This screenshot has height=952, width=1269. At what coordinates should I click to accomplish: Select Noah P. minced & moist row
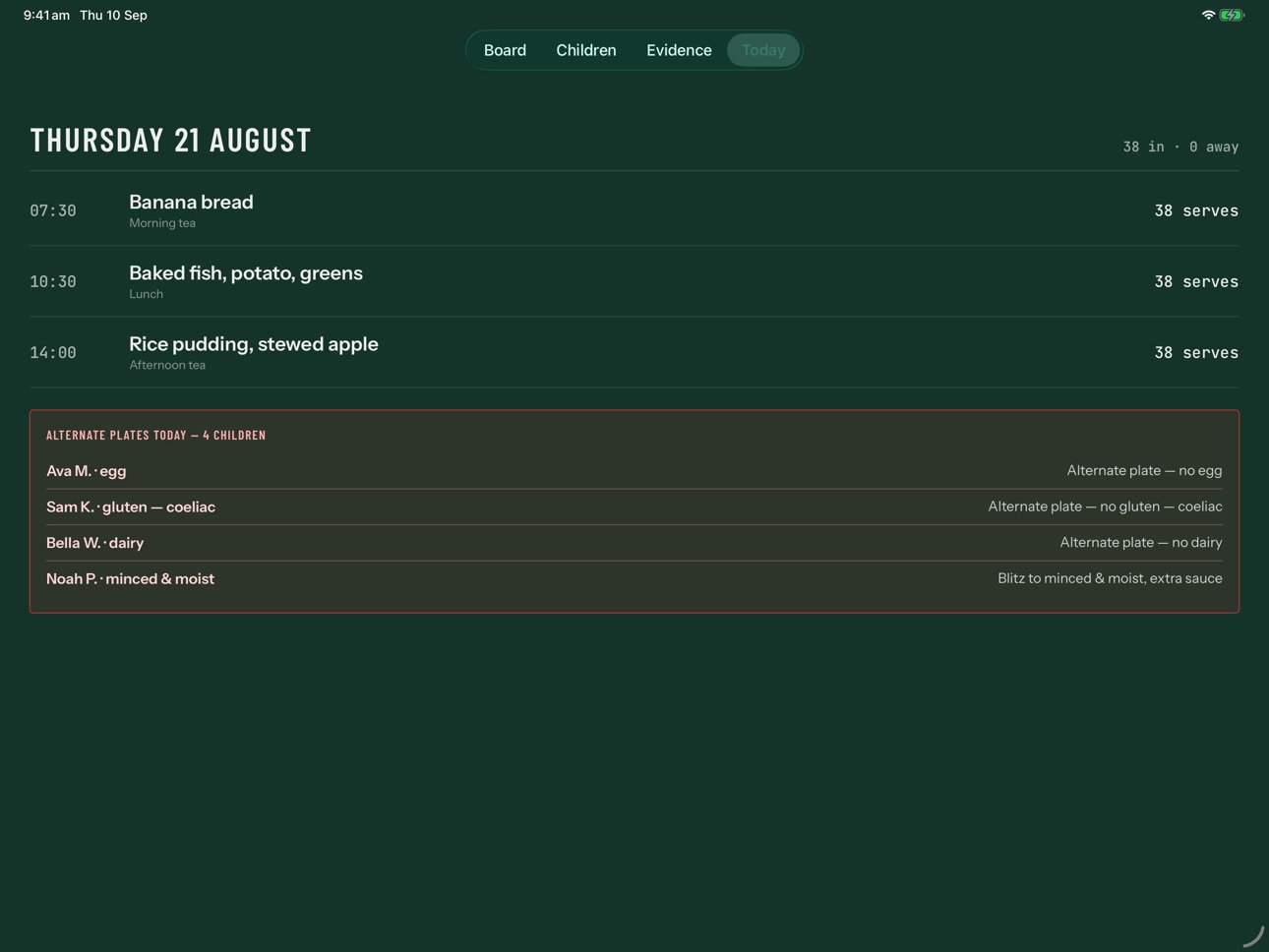coord(634,578)
